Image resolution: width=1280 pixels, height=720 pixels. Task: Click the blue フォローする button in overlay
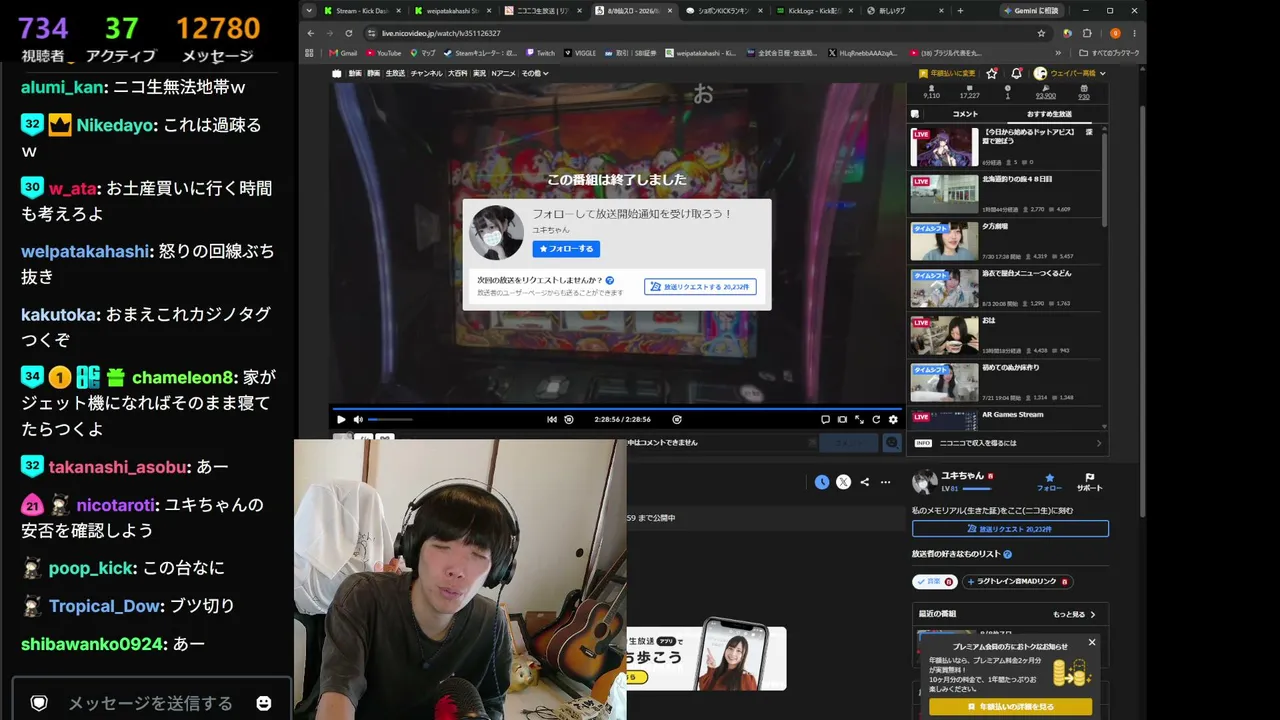pyautogui.click(x=566, y=248)
